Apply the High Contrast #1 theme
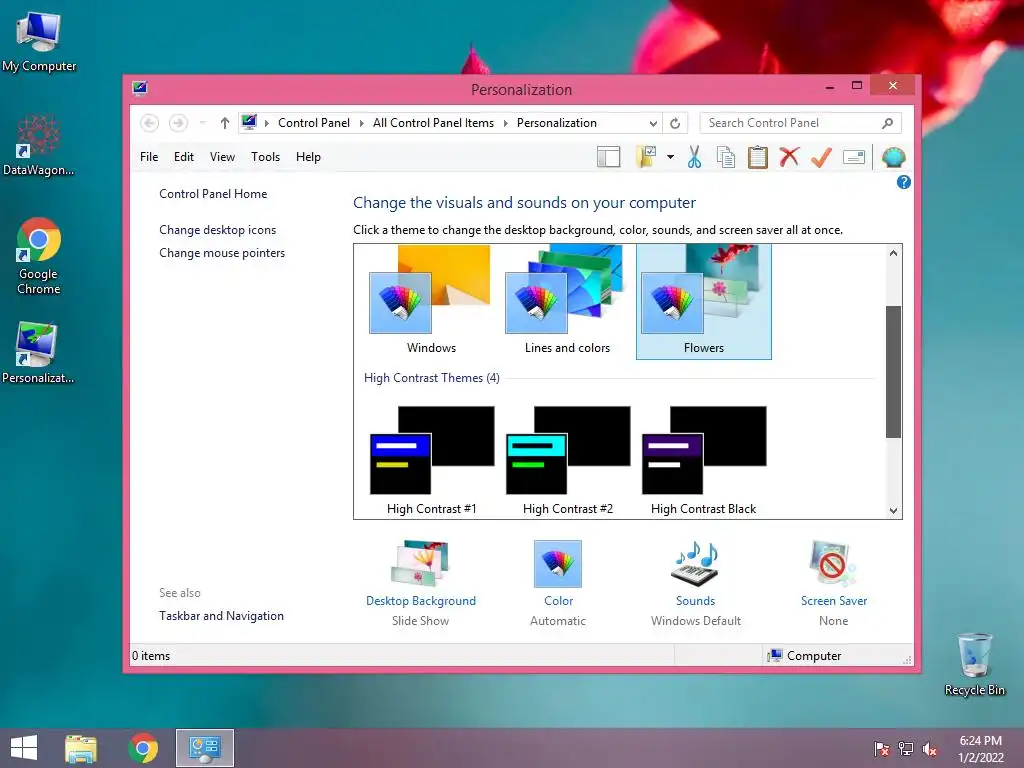Screen dimensions: 1024x768 pos(431,460)
